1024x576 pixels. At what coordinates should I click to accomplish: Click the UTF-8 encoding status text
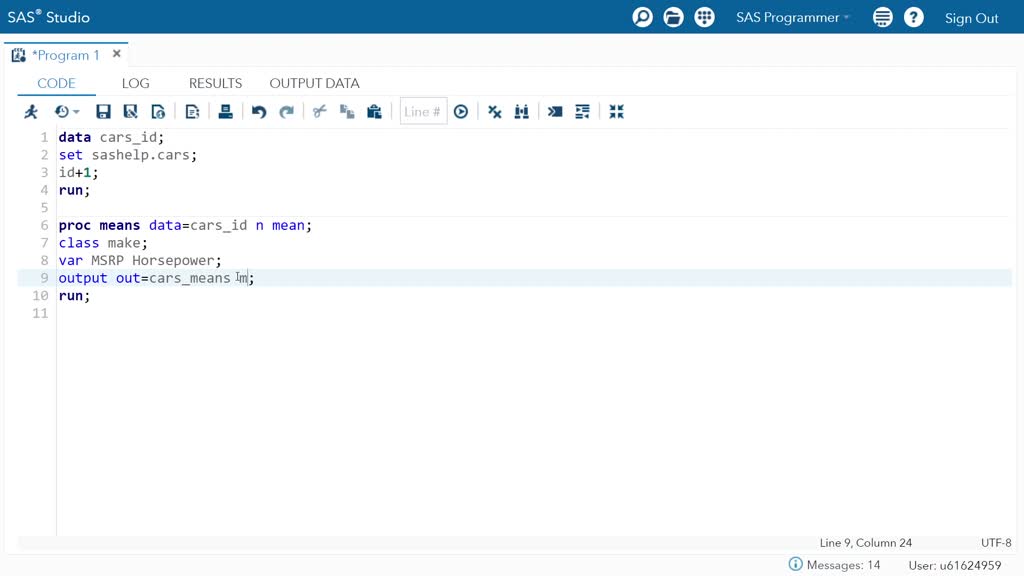coord(996,543)
